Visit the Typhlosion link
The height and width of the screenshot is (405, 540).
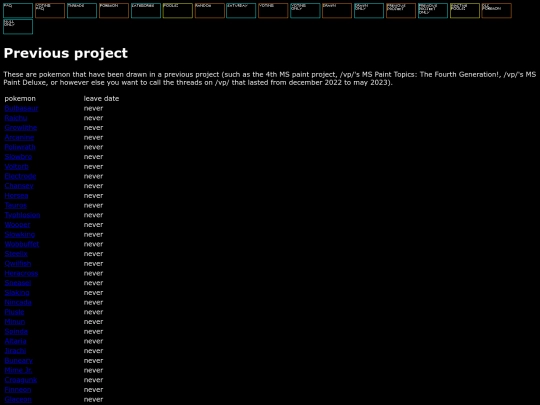tap(22, 215)
